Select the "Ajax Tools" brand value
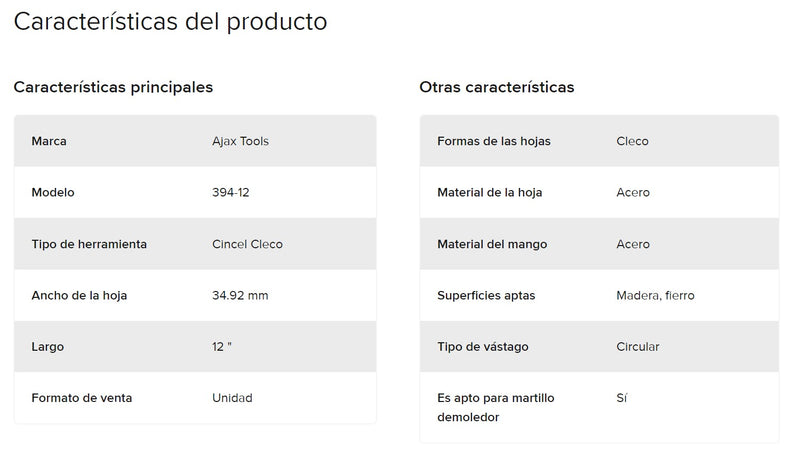Viewport: 800px width, 457px height. (240, 141)
